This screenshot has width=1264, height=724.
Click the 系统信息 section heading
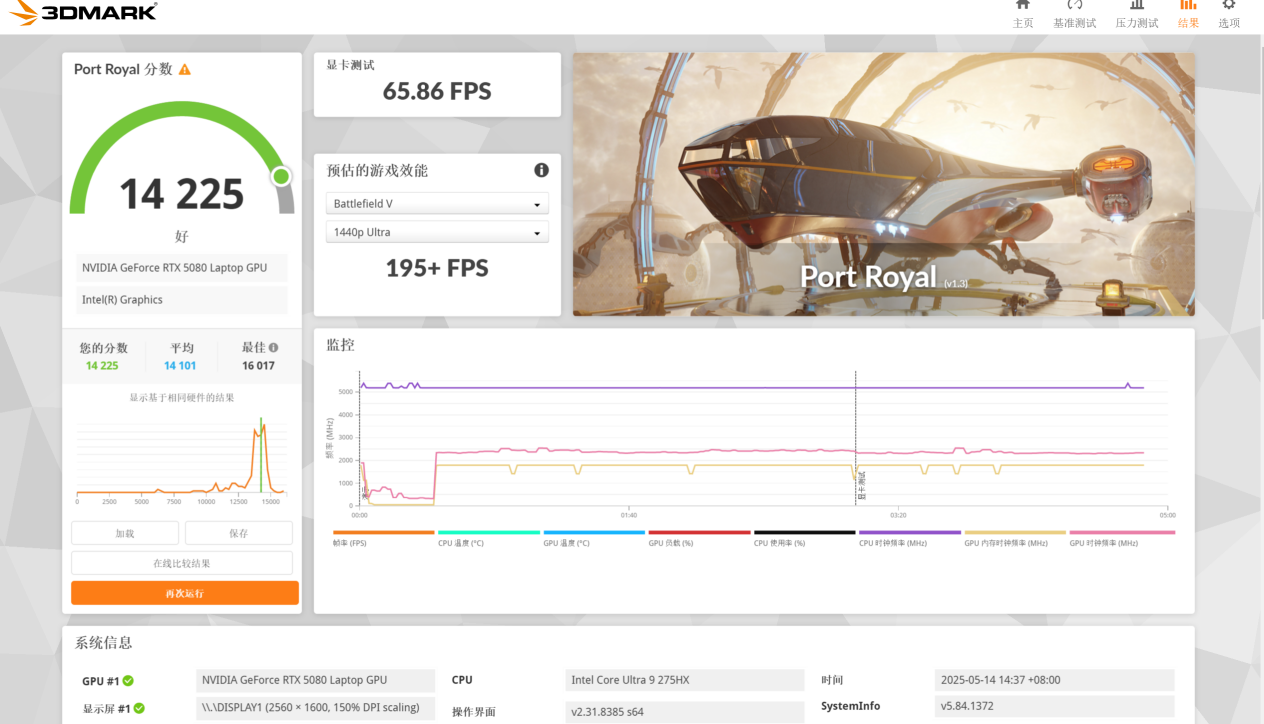tap(104, 643)
